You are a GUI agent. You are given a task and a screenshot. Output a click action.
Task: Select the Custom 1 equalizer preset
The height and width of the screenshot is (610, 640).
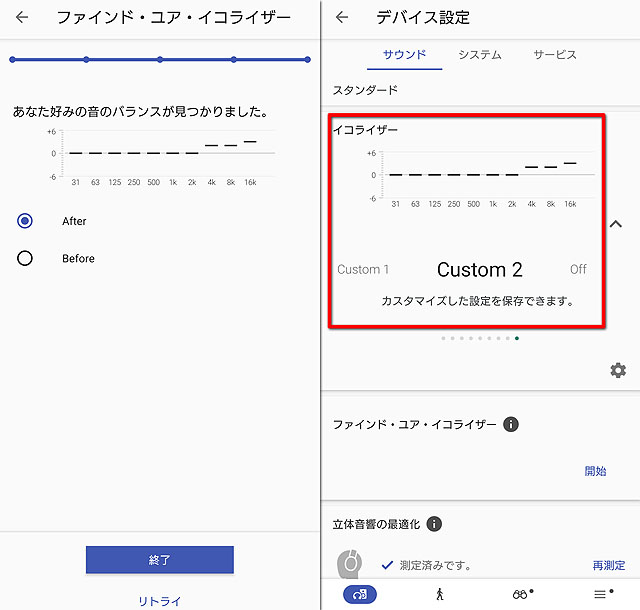pyautogui.click(x=363, y=270)
